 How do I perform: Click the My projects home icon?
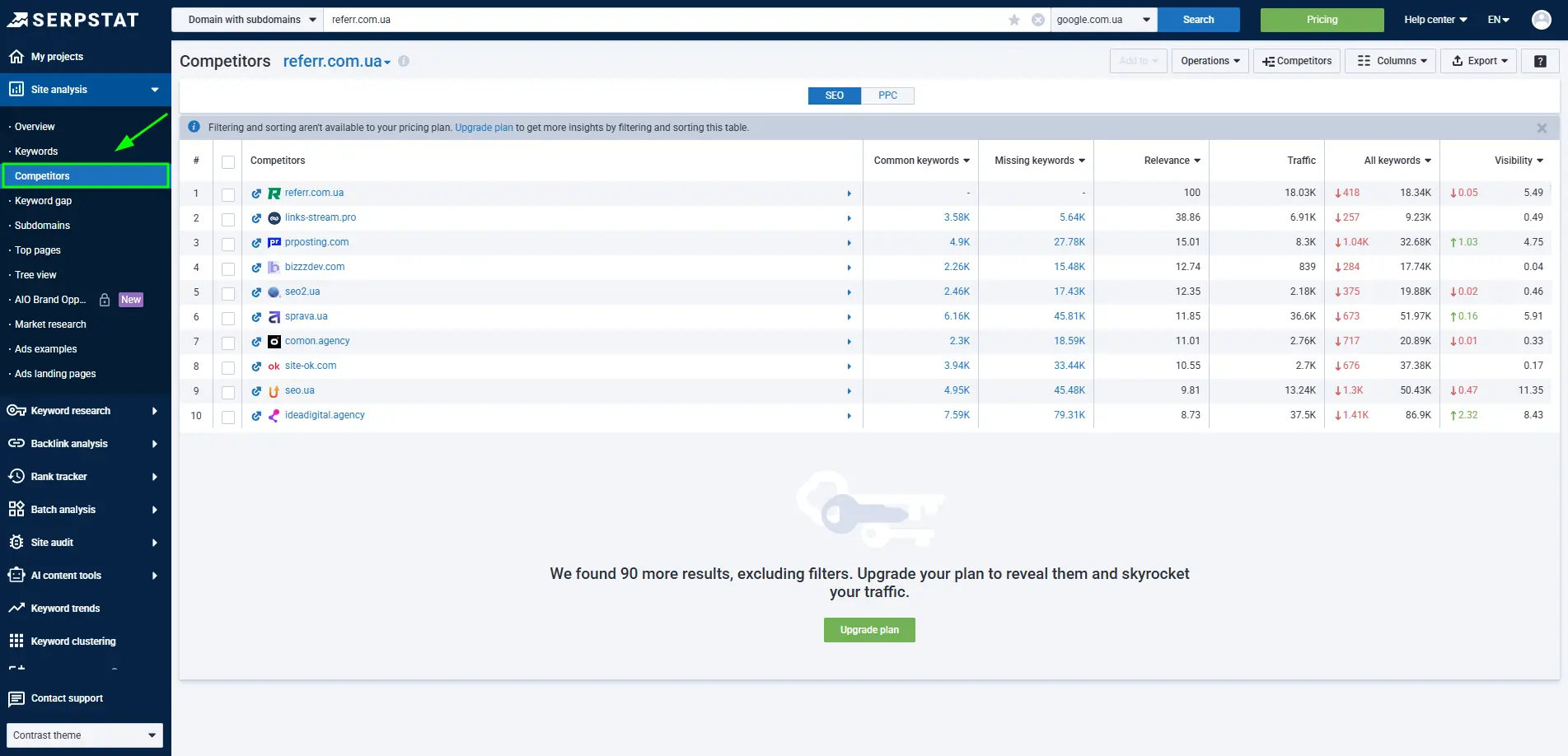(x=16, y=57)
